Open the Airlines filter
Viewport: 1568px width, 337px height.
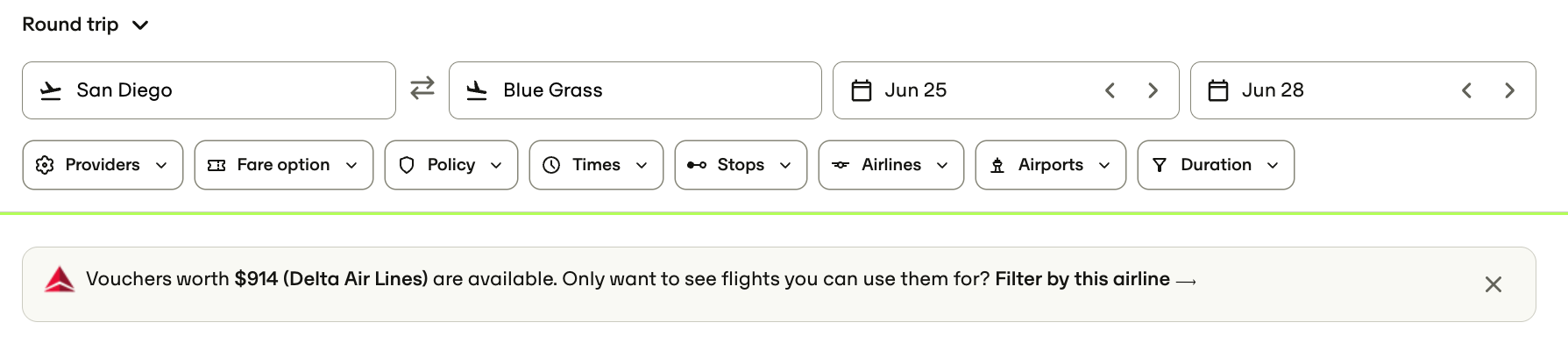click(x=891, y=165)
